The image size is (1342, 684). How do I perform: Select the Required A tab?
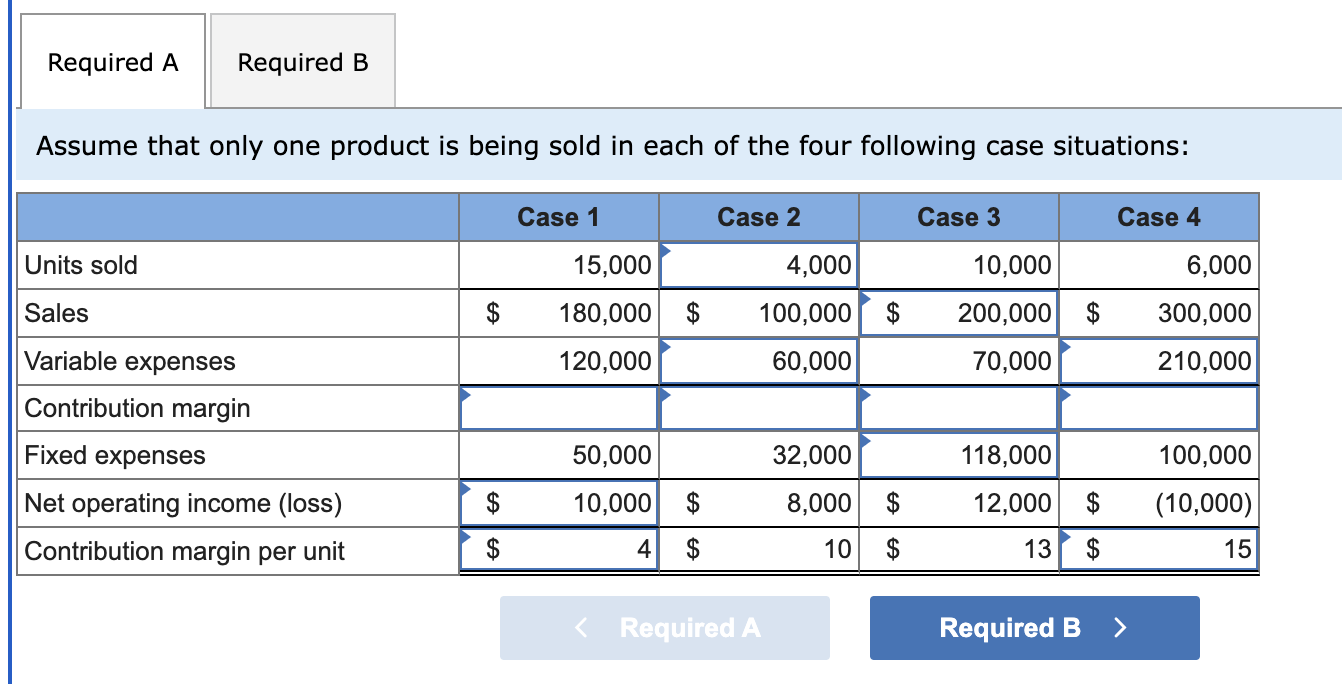point(112,61)
